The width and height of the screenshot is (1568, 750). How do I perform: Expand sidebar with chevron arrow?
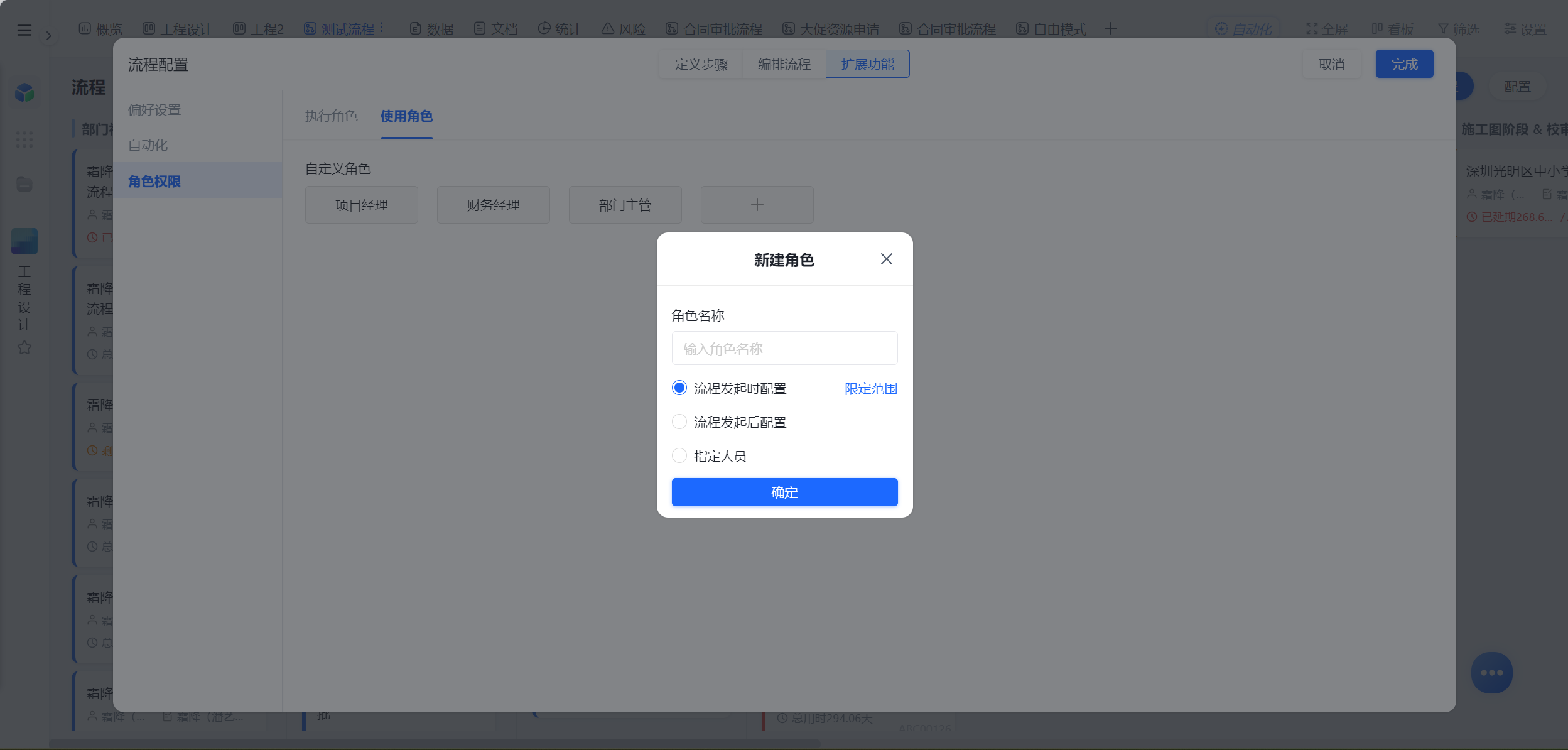pyautogui.click(x=48, y=36)
